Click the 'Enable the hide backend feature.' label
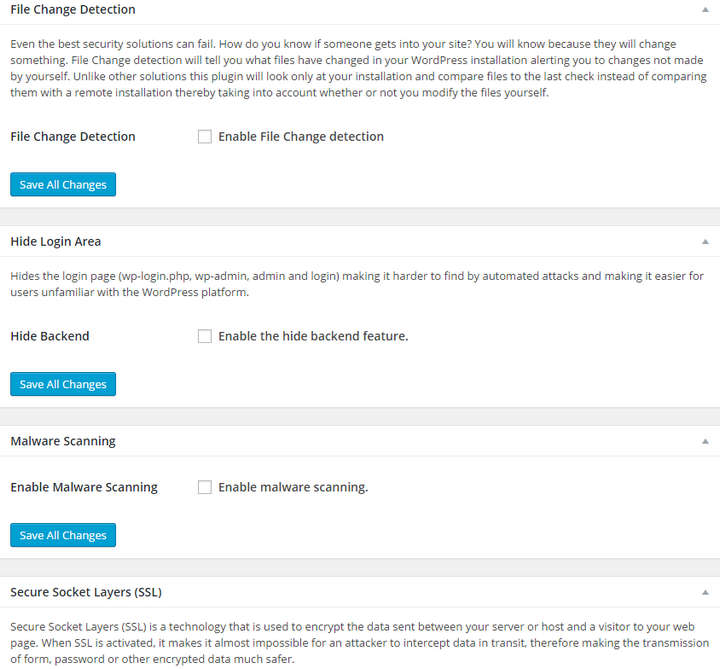Viewport: 720px width, 669px height. point(313,337)
